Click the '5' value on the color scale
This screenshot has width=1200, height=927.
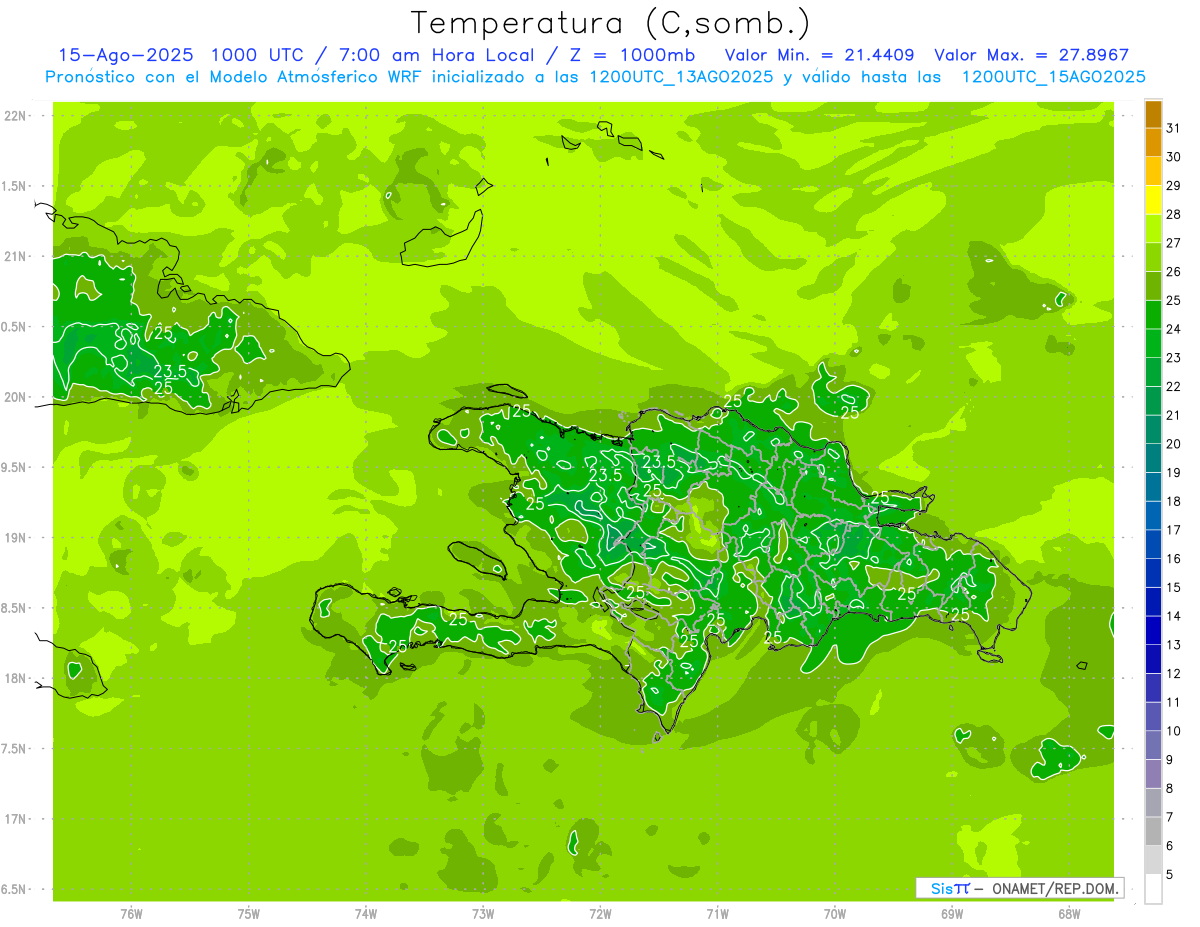1170,875
